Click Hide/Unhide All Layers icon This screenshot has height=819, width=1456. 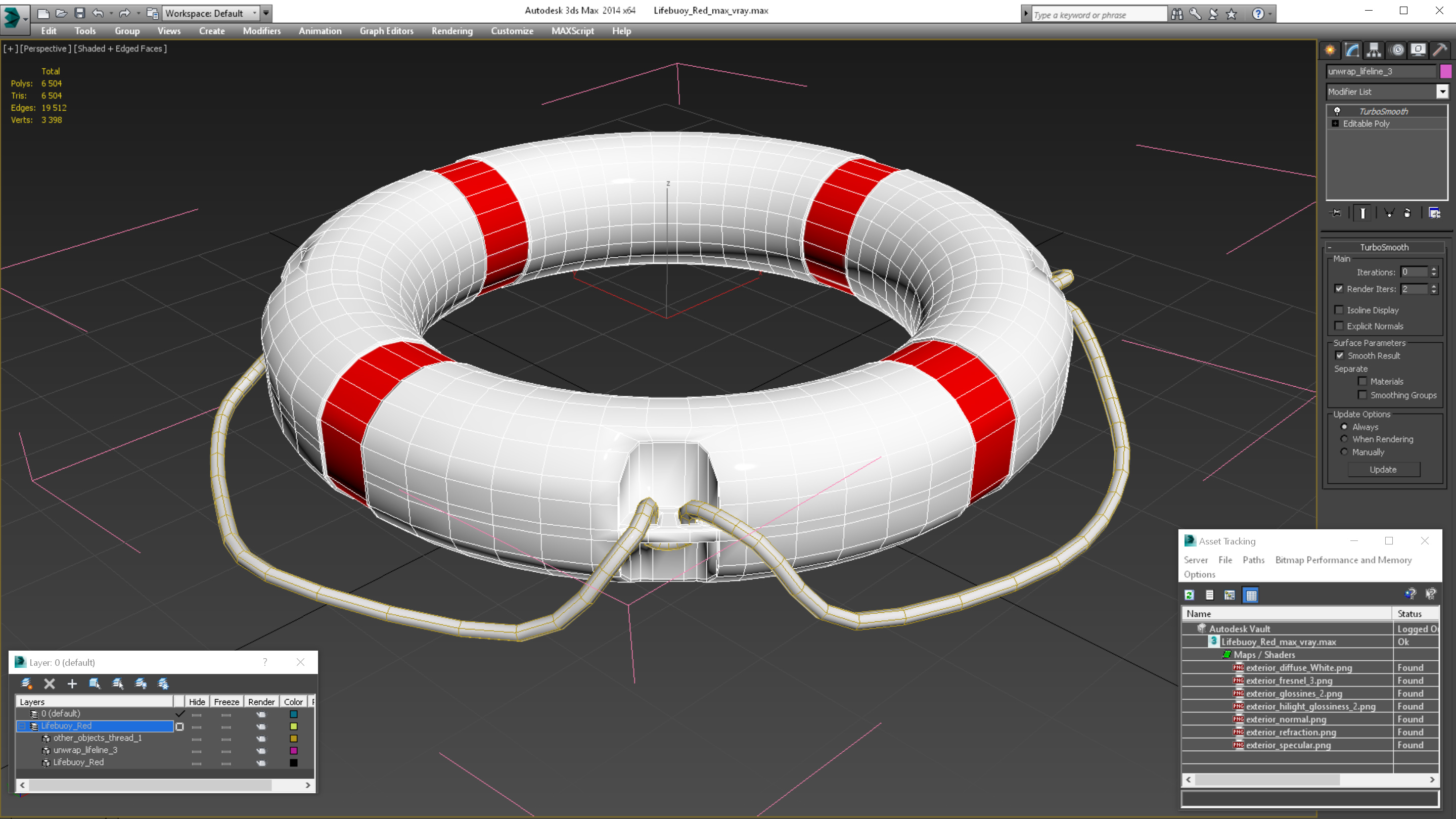141,684
